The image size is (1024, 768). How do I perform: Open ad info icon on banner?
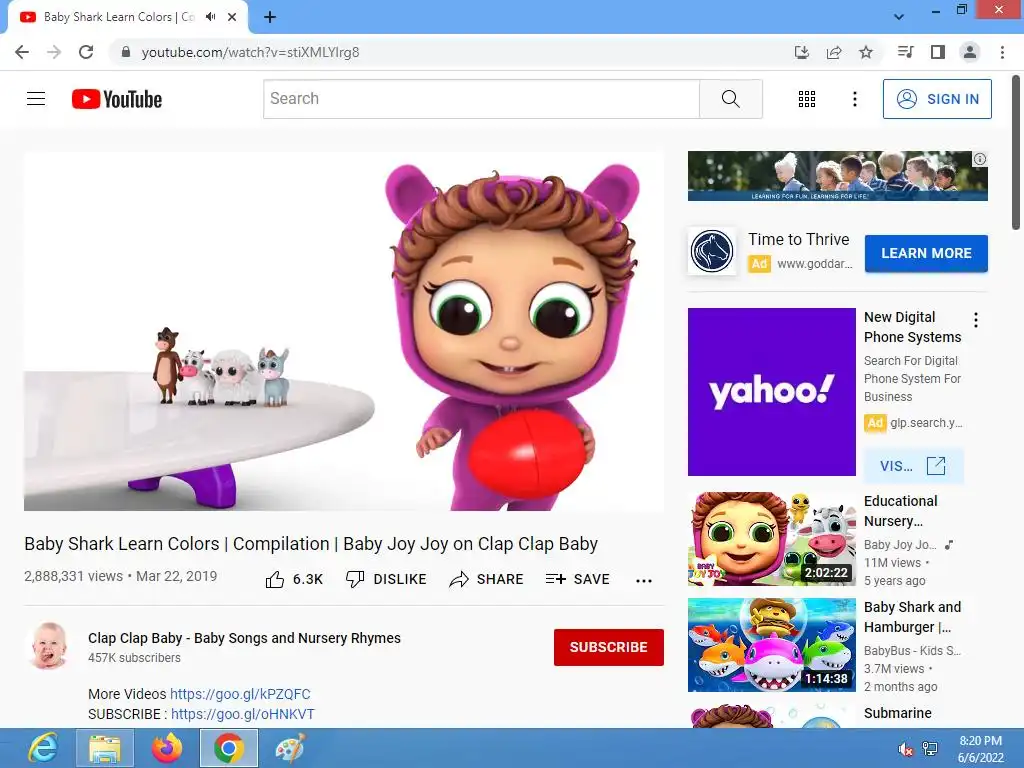(x=980, y=159)
